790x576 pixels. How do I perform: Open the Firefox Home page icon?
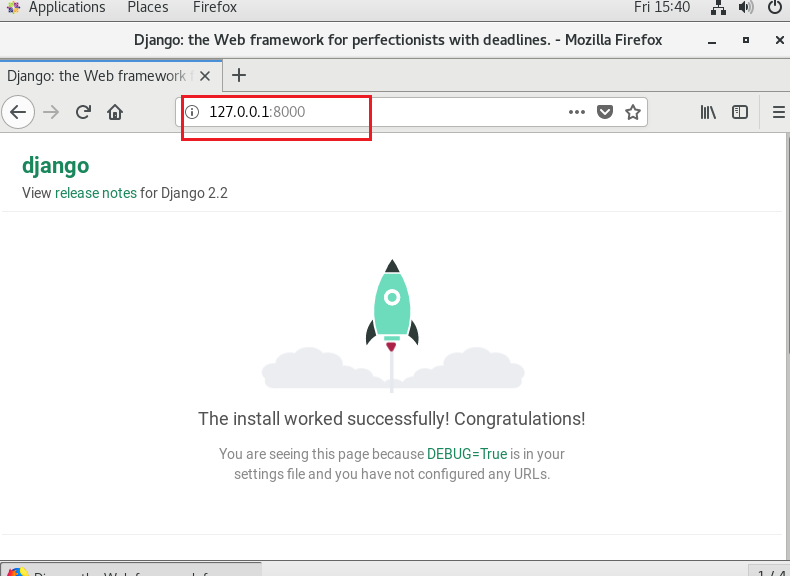[x=115, y=112]
